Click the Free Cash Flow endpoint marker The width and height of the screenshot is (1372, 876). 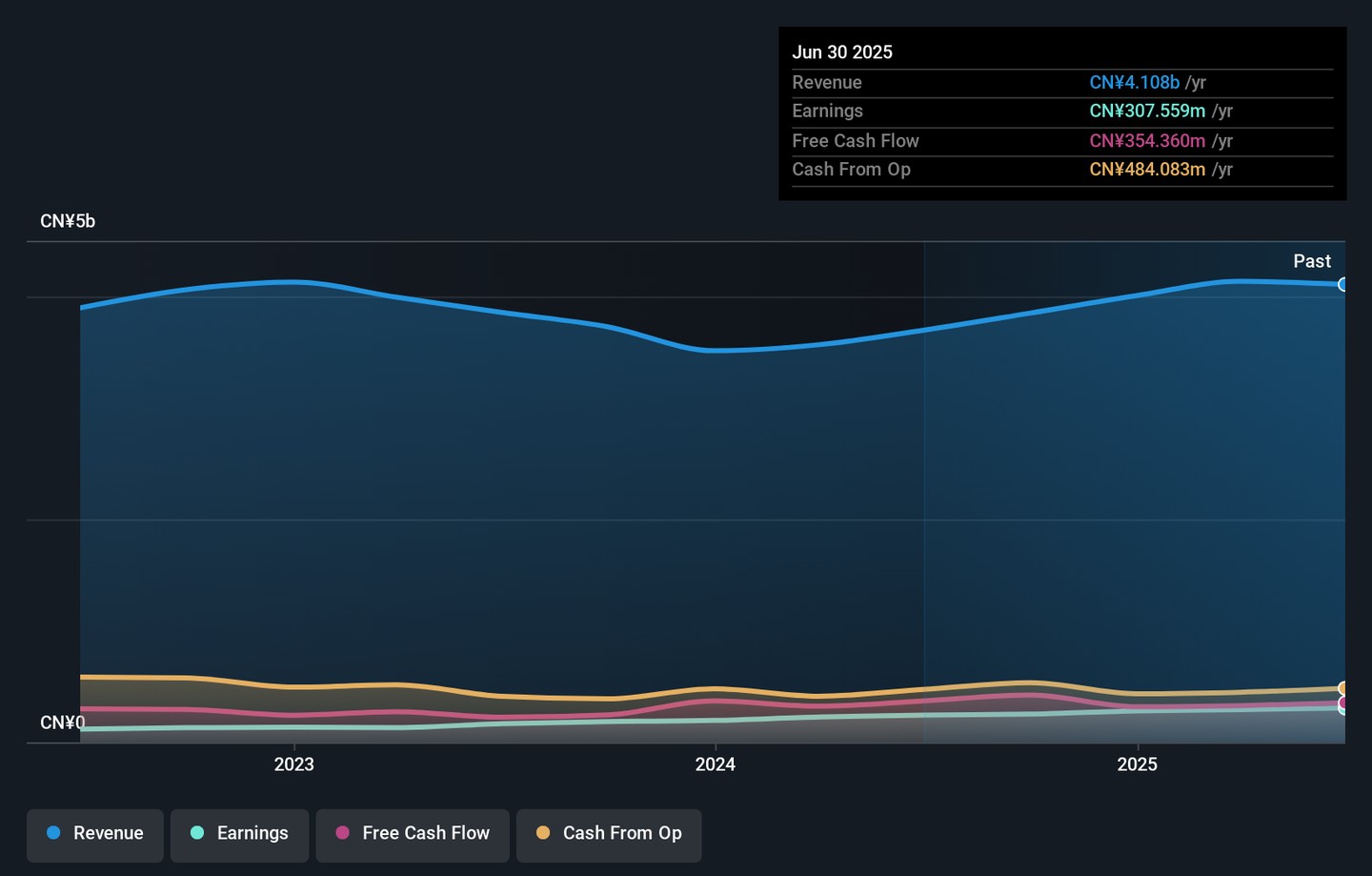1342,703
